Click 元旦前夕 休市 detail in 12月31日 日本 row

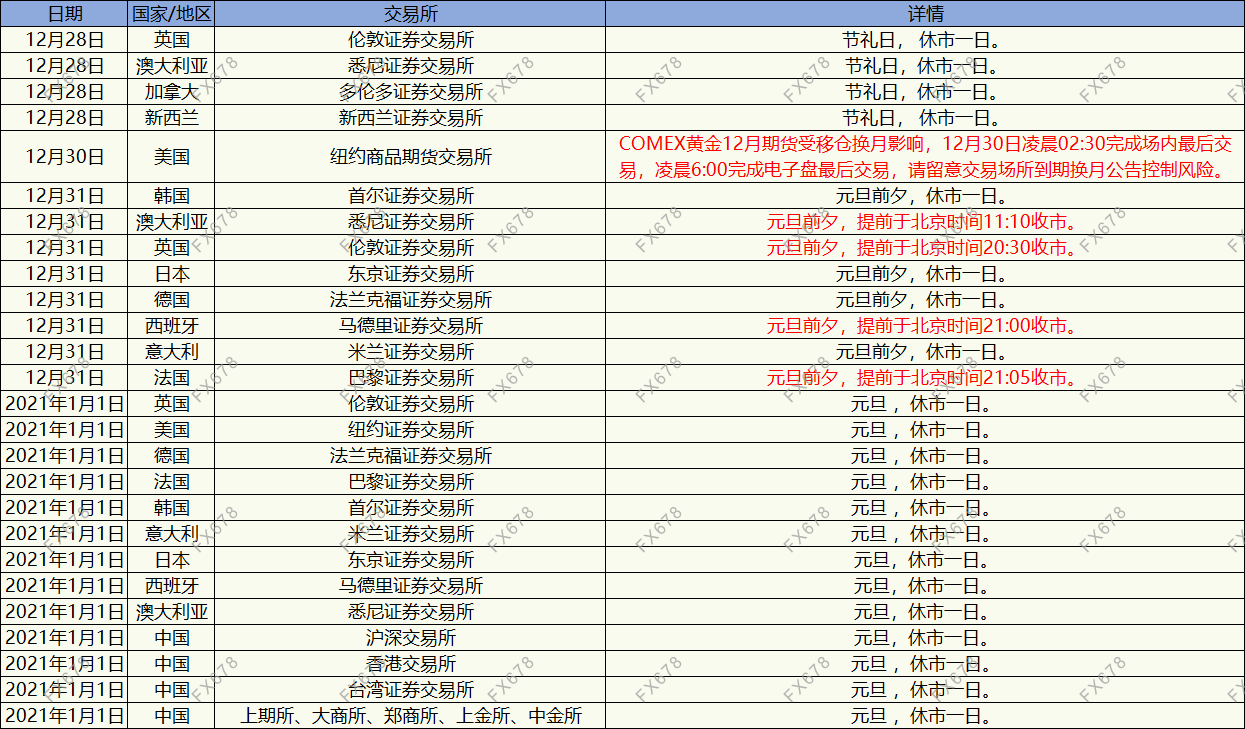pyautogui.click(x=925, y=274)
